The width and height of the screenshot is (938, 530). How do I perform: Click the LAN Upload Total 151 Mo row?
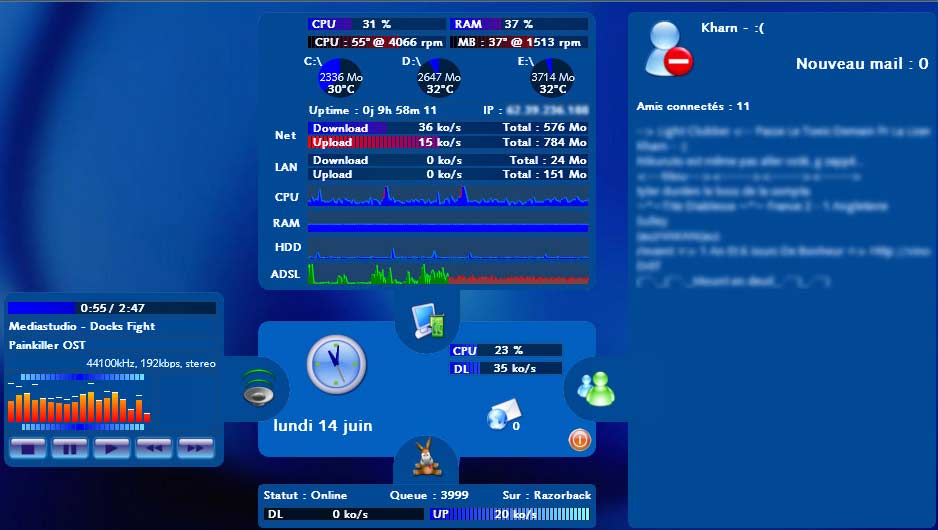point(448,174)
